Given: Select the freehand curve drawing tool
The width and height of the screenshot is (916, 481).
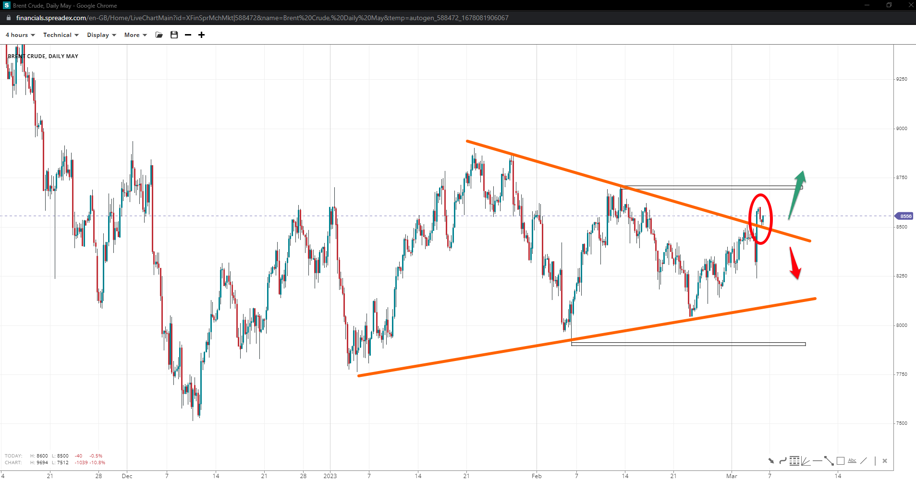Looking at the screenshot, I should (783, 461).
